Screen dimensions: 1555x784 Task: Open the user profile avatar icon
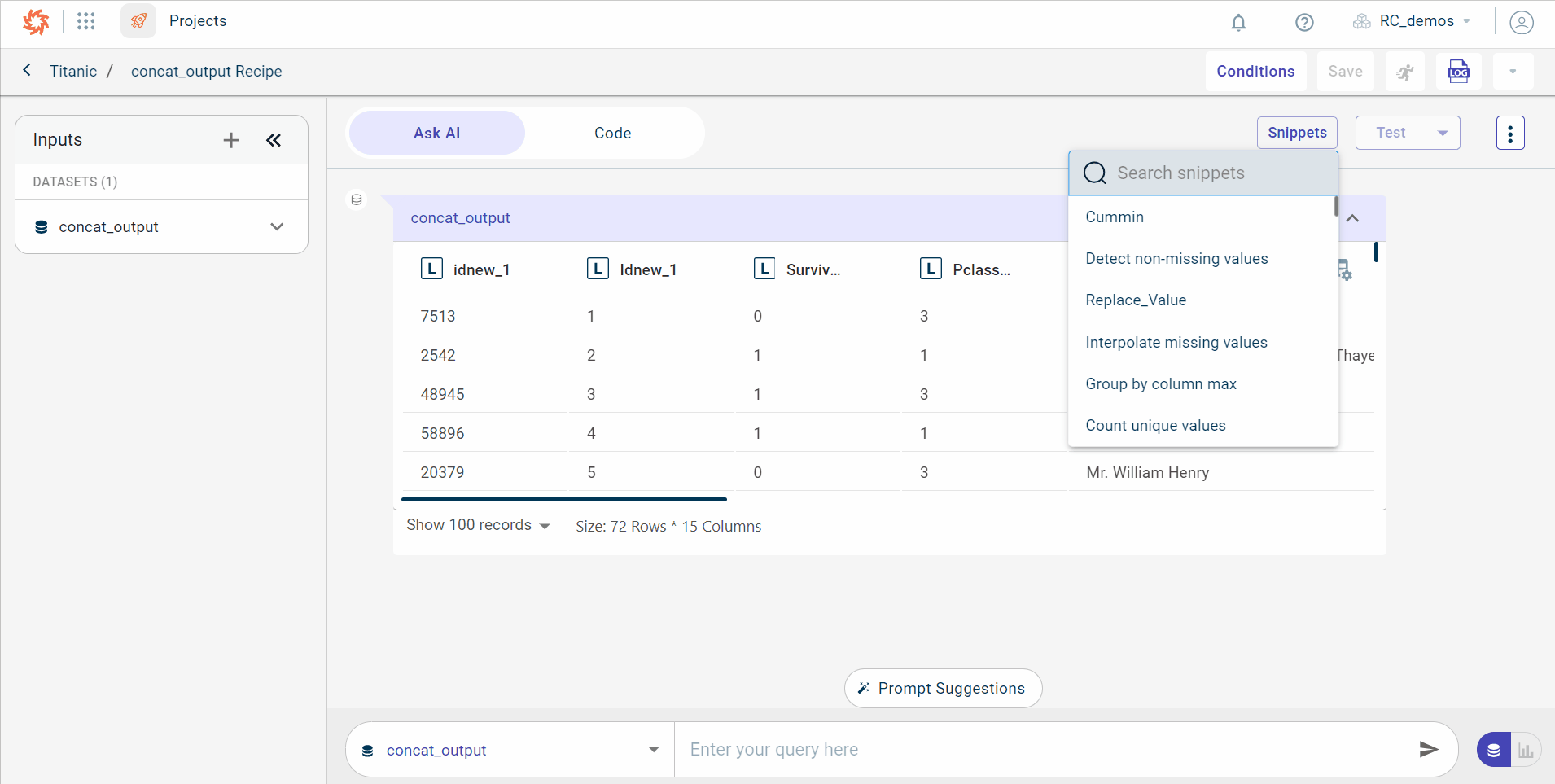(x=1521, y=22)
